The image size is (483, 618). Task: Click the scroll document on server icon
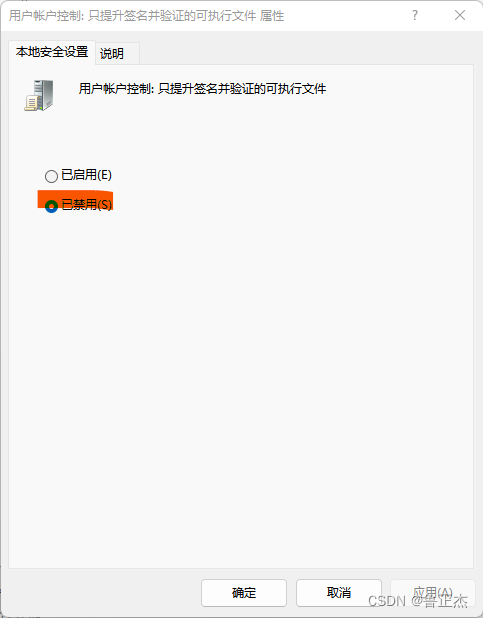click(31, 104)
